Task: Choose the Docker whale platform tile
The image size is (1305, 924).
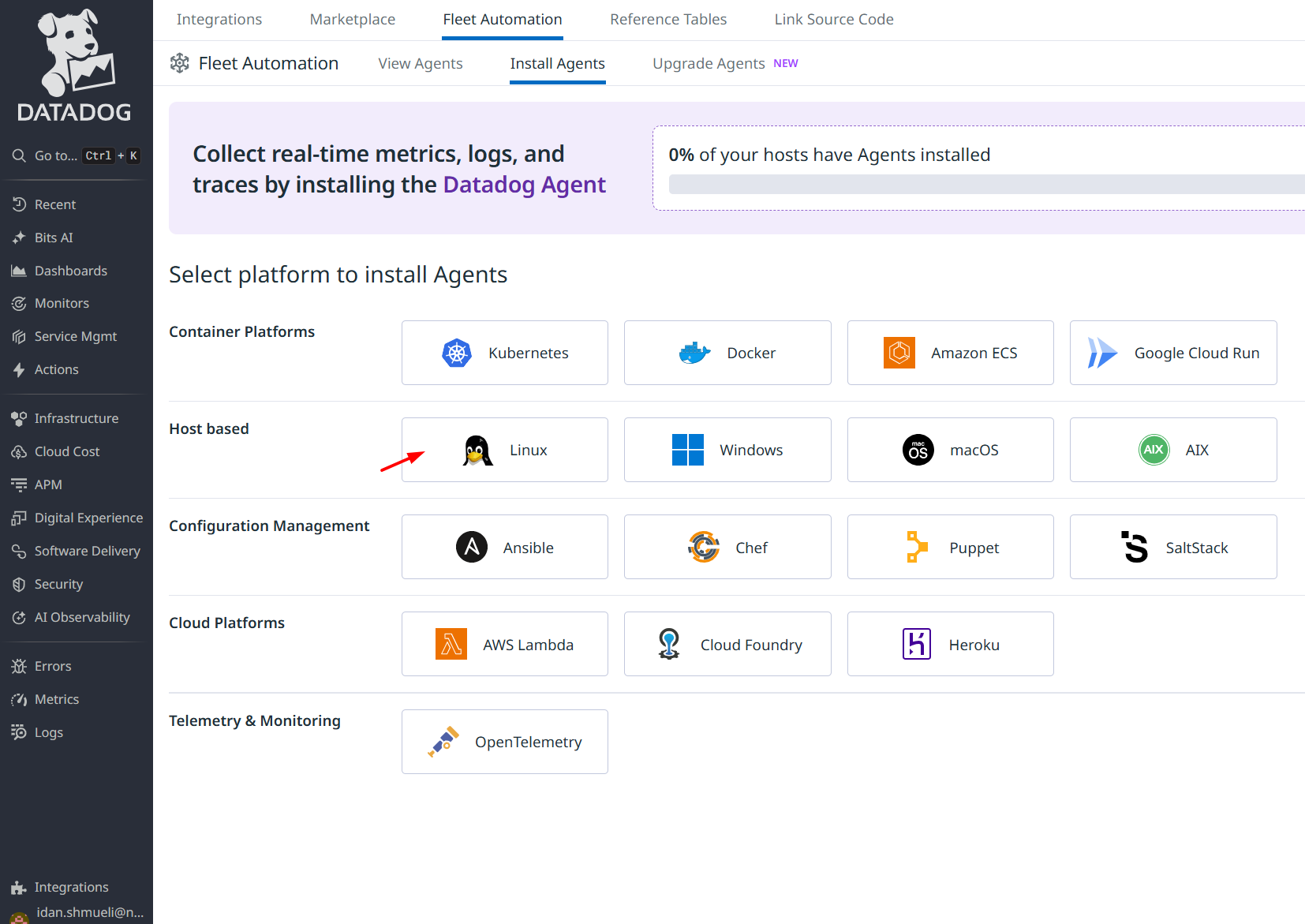Action: [x=727, y=353]
